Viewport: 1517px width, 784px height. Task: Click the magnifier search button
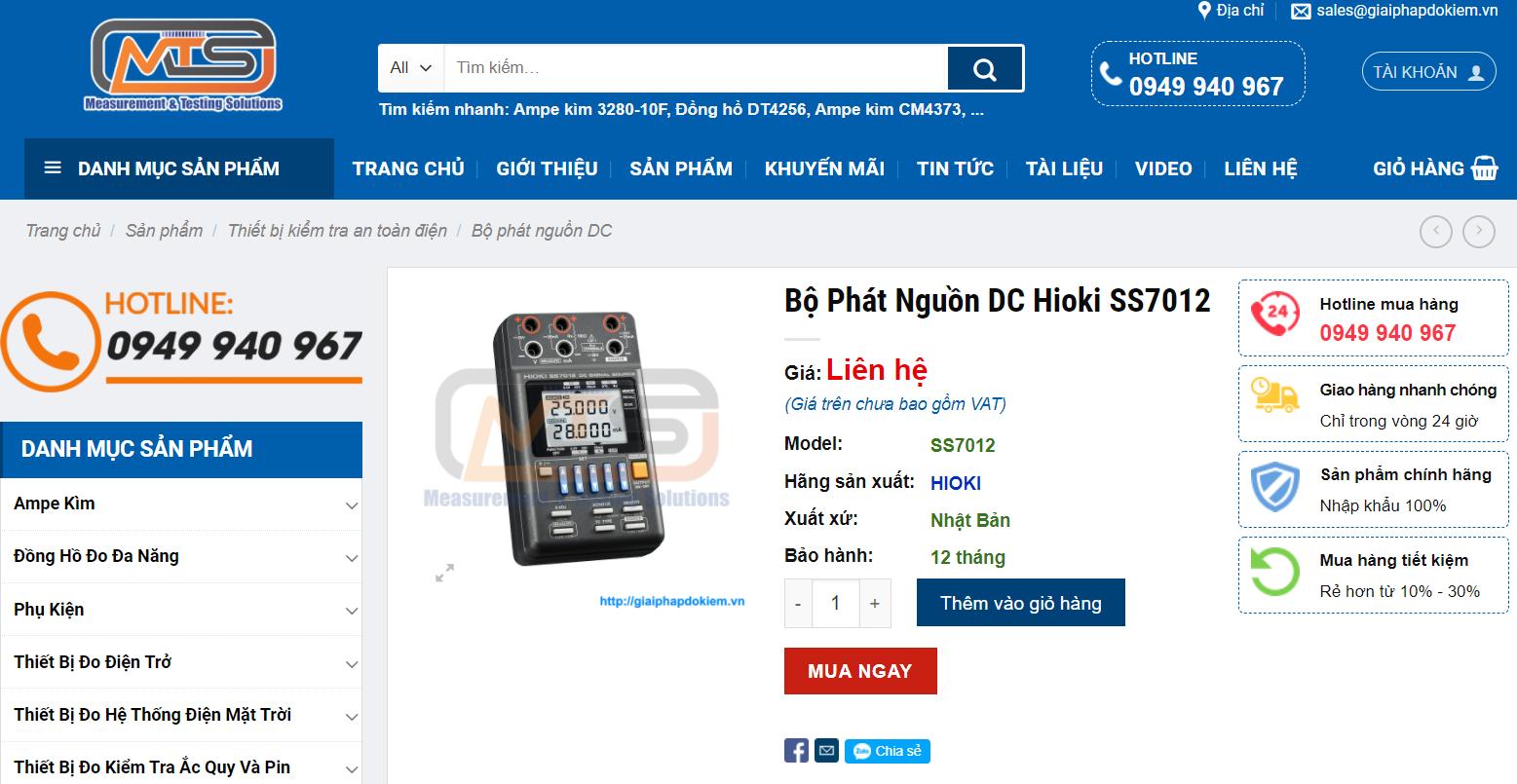(984, 68)
